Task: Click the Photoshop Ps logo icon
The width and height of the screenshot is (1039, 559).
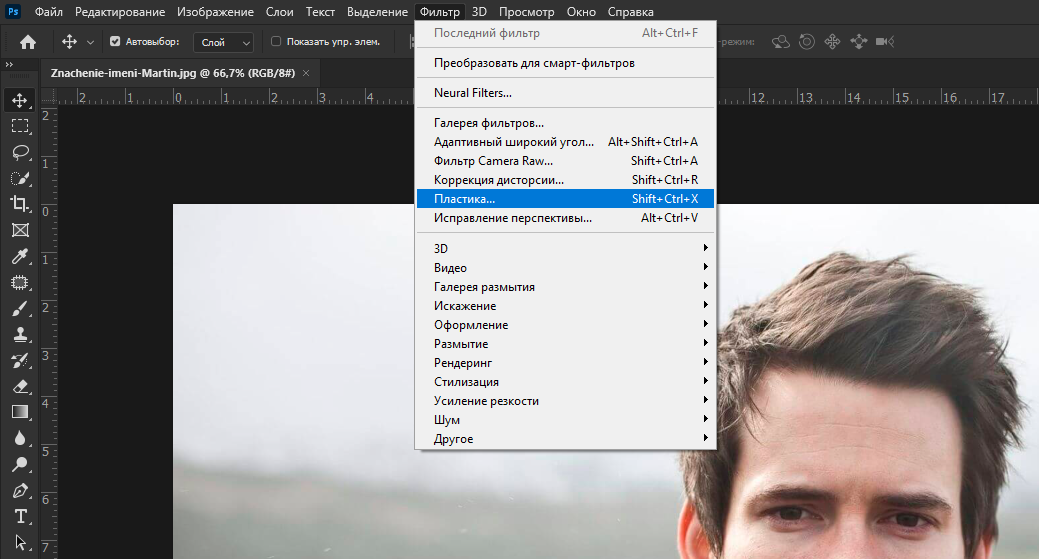Action: point(13,11)
